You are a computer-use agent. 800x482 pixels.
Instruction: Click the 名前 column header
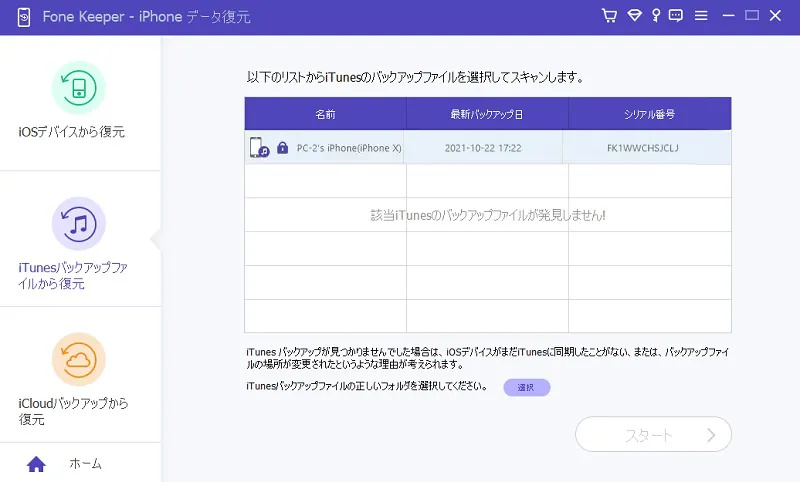(x=326, y=114)
